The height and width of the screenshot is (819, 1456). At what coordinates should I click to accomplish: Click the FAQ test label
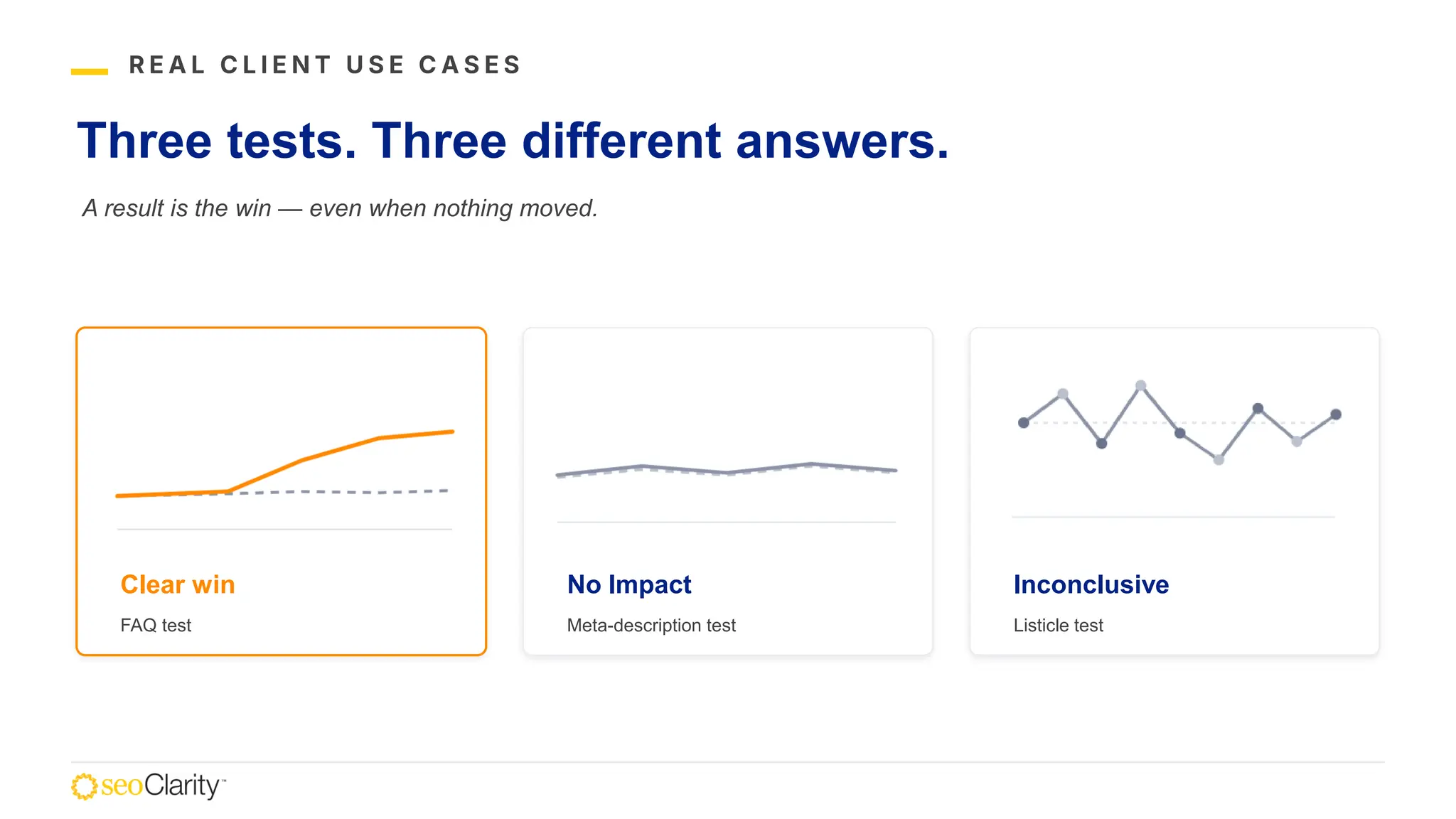(156, 625)
